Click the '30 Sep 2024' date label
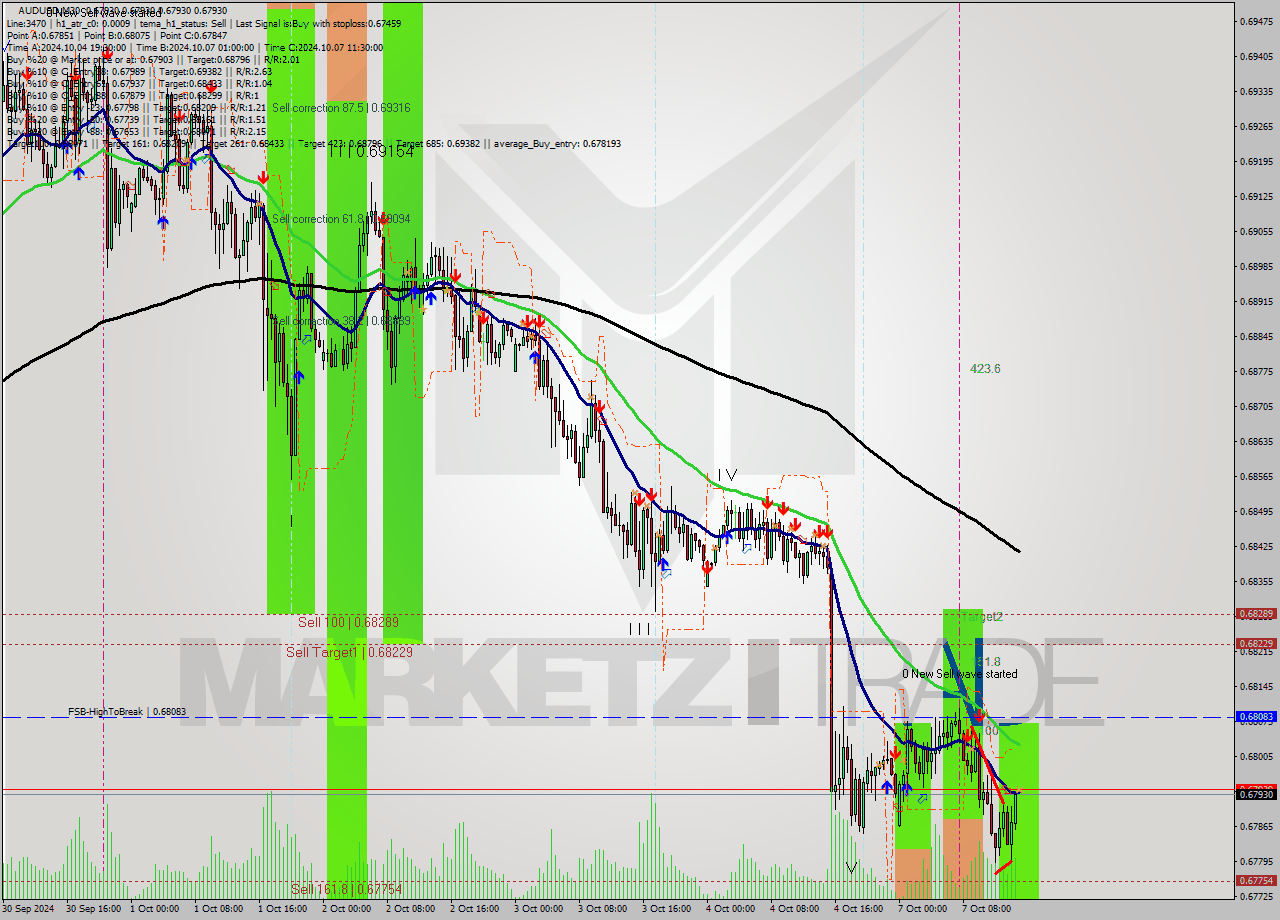The height and width of the screenshot is (920, 1280). (x=28, y=909)
